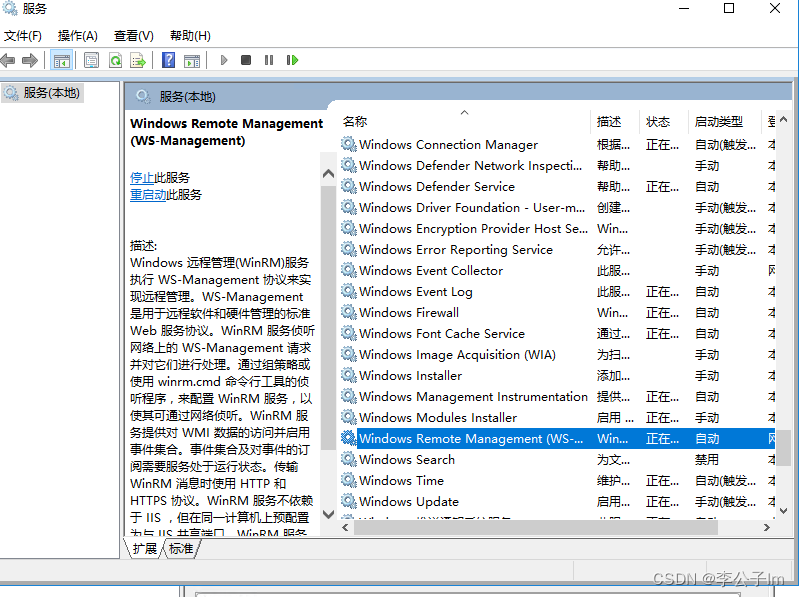Select Windows Font Cache Service row
This screenshot has width=799, height=597.
556,333
